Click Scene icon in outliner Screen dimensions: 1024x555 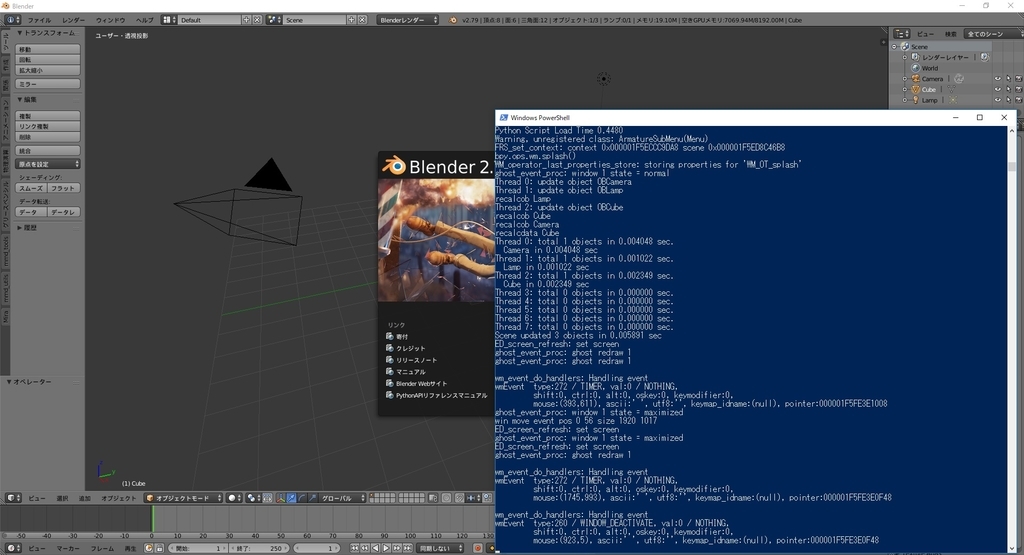tap(905, 46)
